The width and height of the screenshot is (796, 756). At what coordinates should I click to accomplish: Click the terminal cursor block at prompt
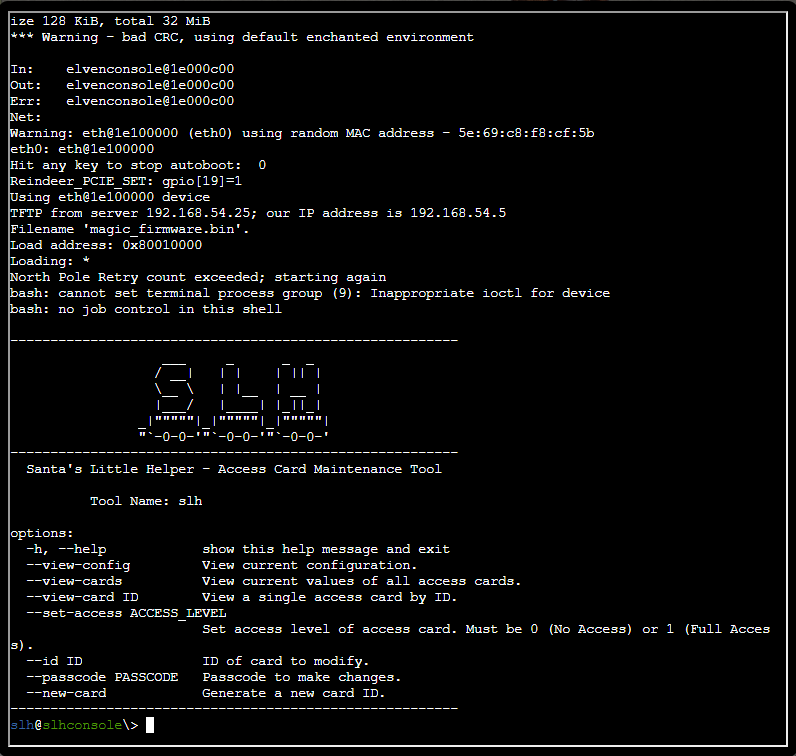coord(150,725)
